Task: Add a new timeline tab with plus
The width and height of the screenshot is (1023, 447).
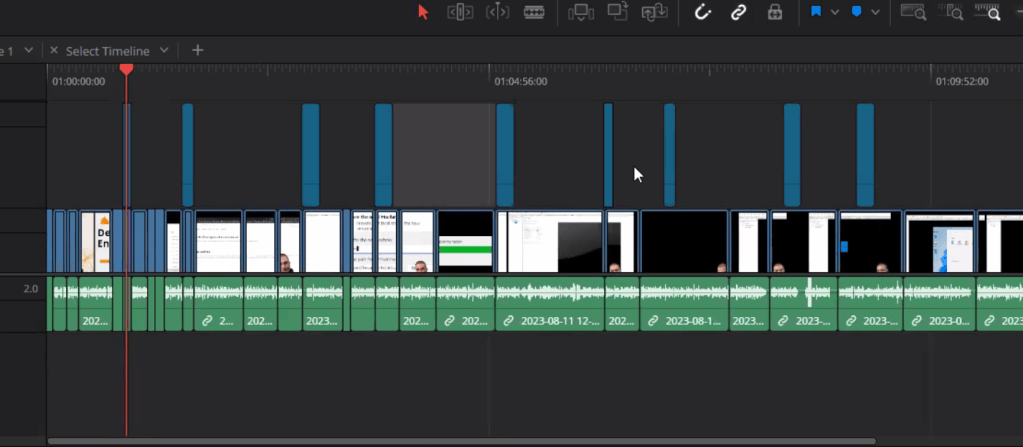Action: [198, 50]
